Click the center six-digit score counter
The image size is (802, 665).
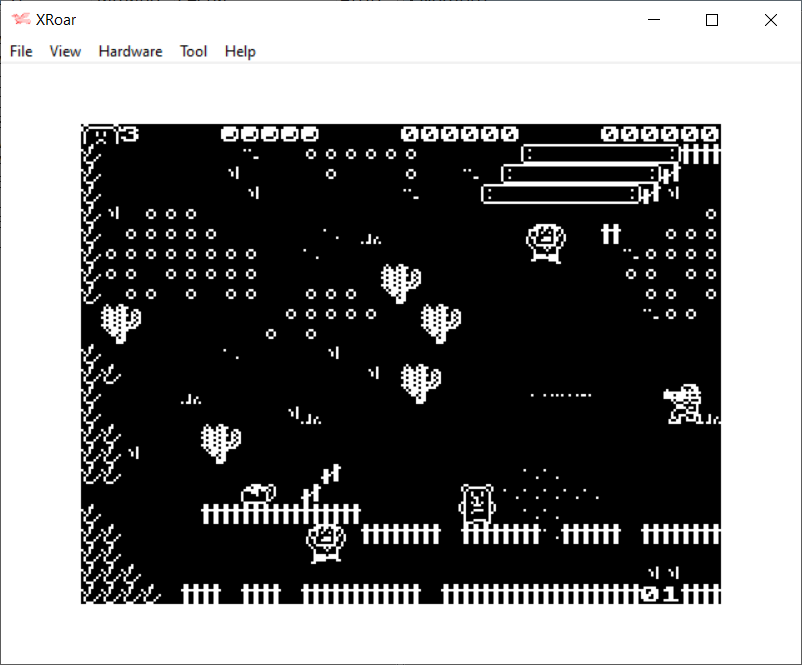pos(459,134)
